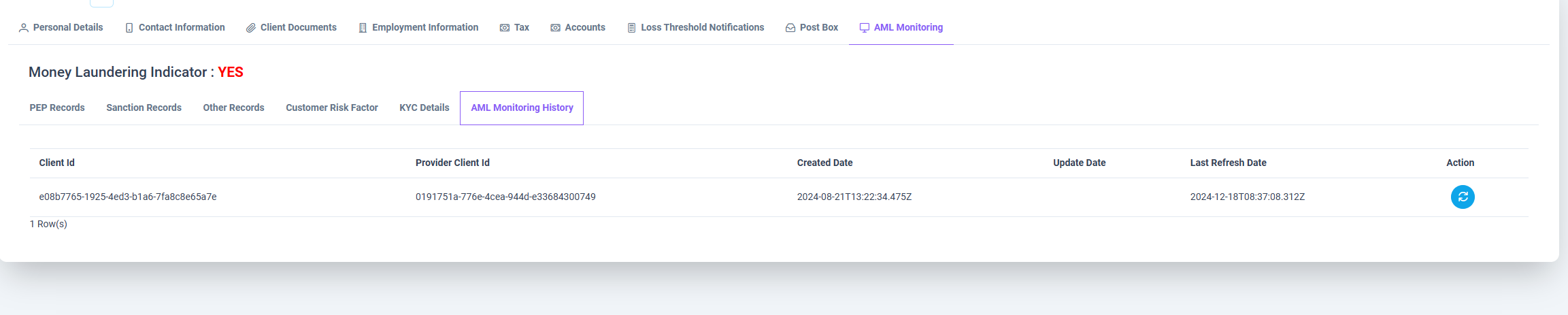
Task: Switch to the Post Box tab
Action: tap(812, 28)
